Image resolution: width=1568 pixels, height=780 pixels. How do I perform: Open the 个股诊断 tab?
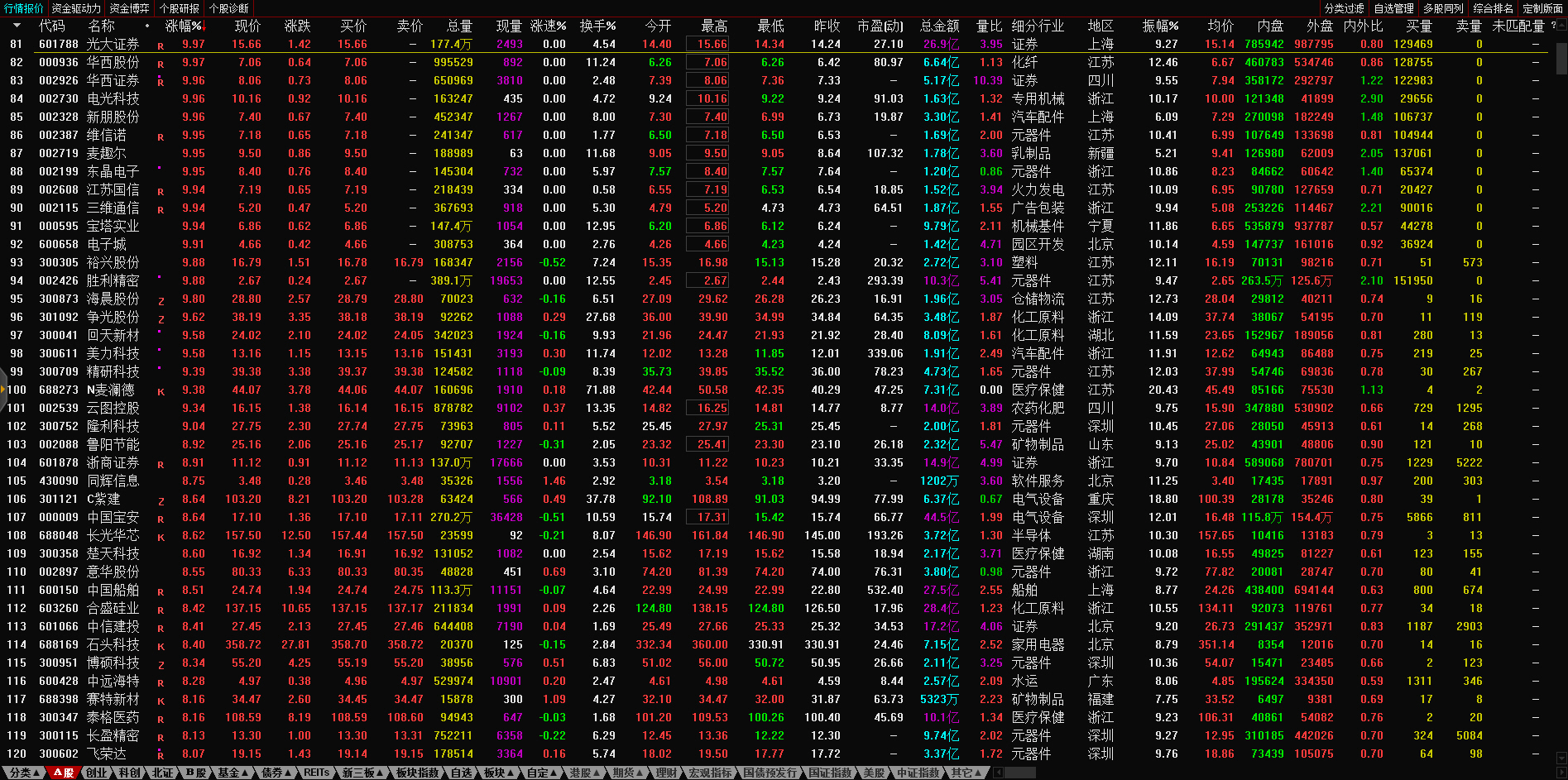click(228, 8)
